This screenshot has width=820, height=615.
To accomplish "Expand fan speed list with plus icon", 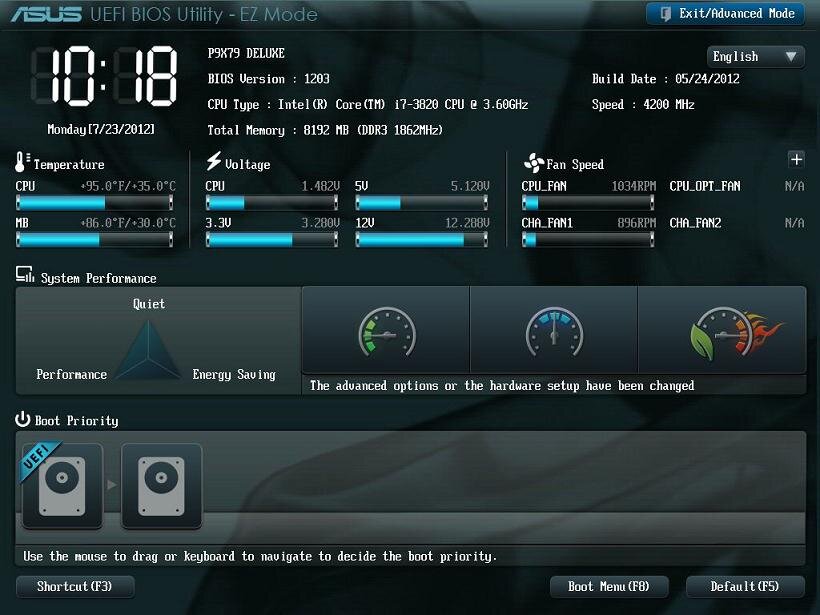I will click(796, 160).
